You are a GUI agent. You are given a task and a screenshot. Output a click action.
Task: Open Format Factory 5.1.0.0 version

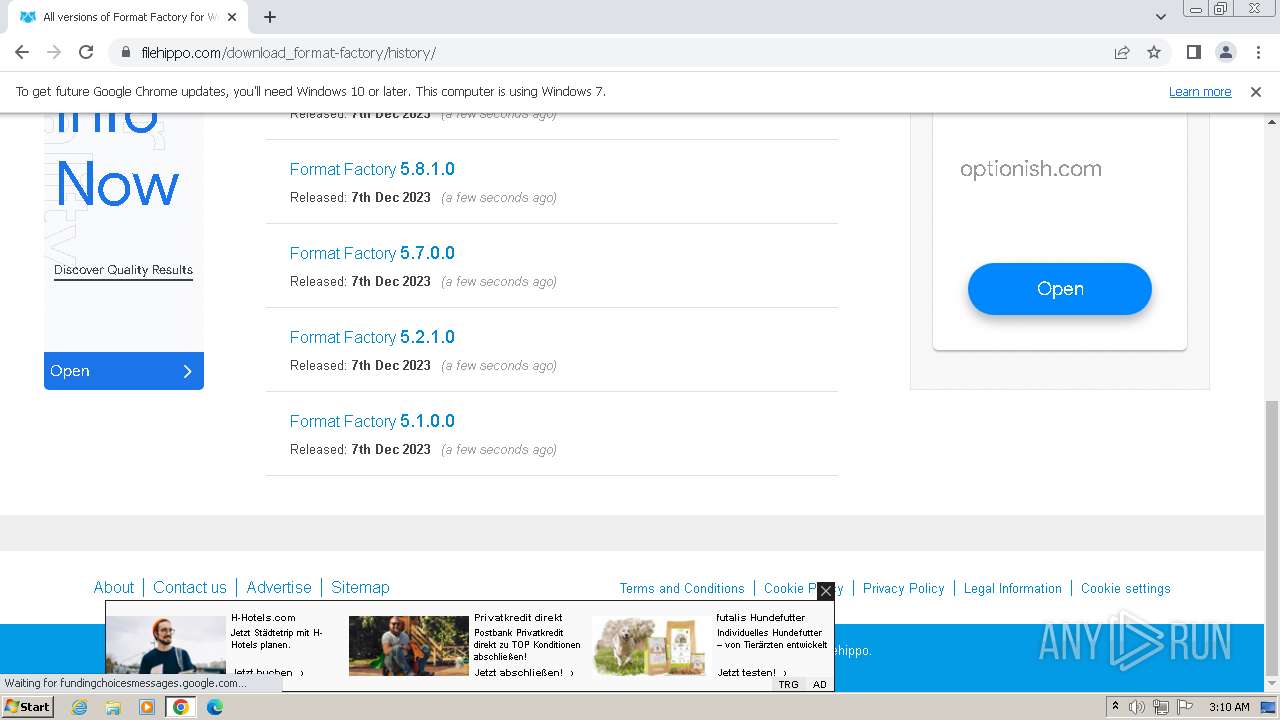pyautogui.click(x=372, y=421)
